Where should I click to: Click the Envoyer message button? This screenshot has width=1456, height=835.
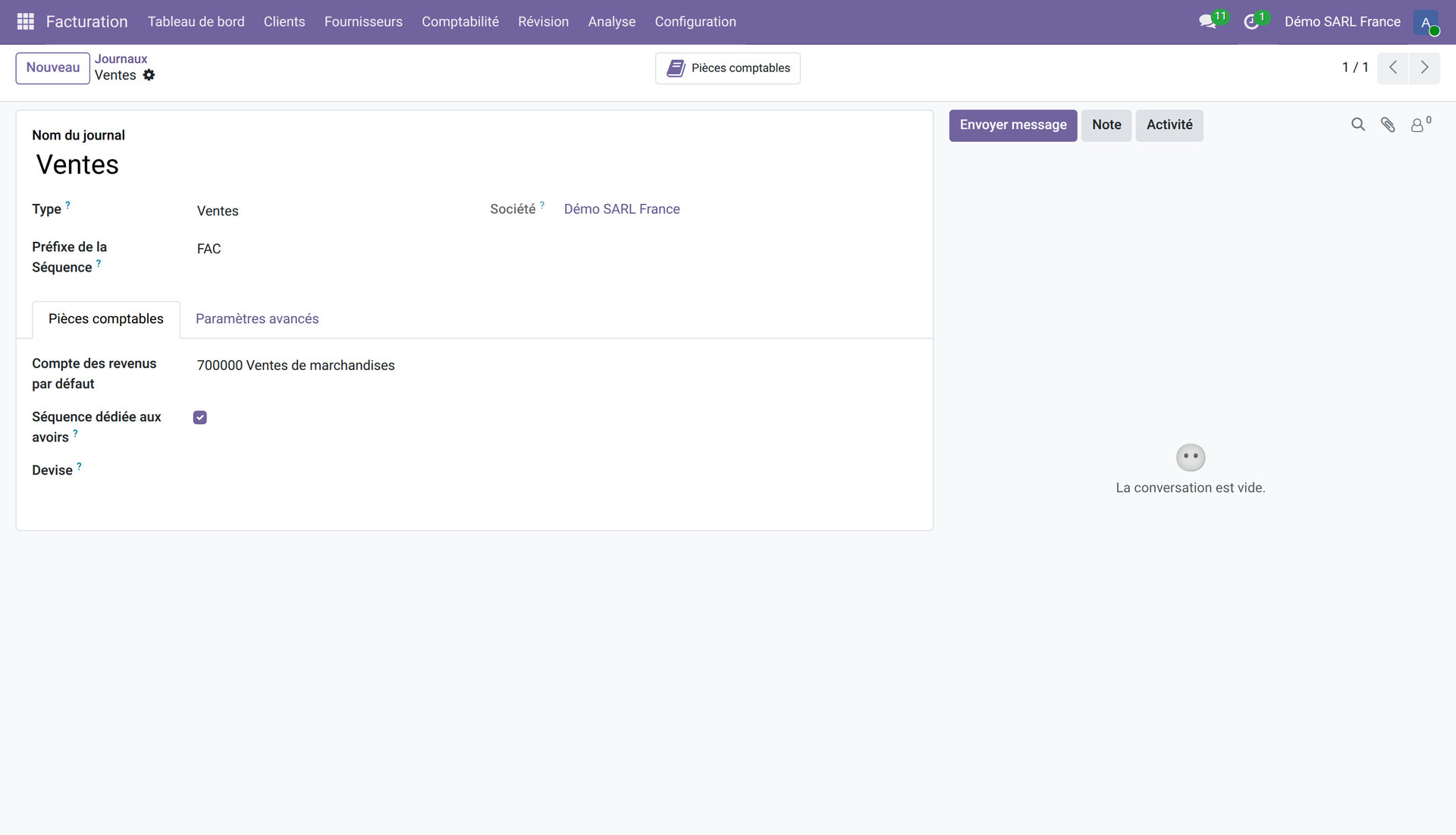(1013, 125)
